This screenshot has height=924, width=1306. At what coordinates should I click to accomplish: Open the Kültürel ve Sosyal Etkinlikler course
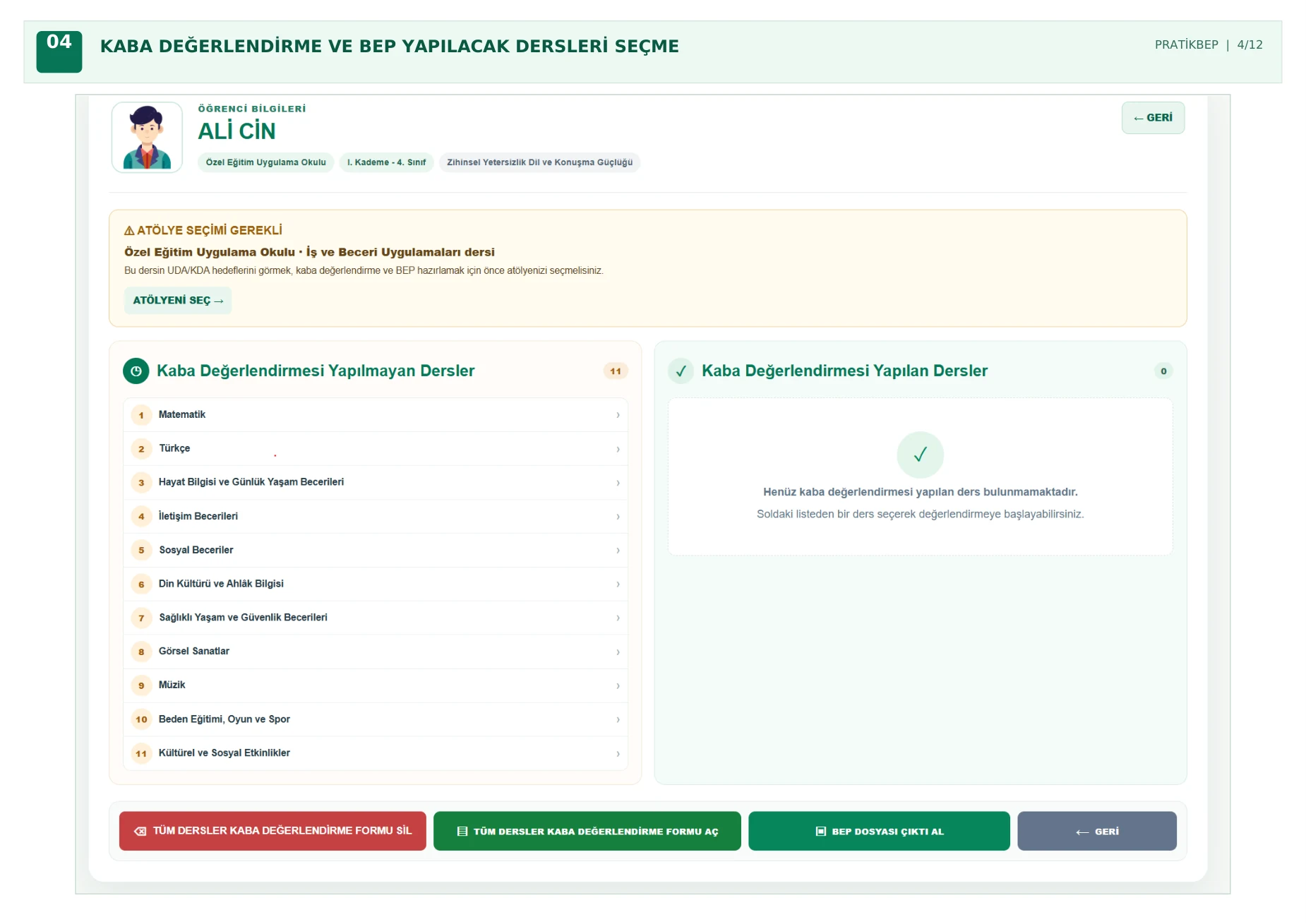tap(376, 753)
